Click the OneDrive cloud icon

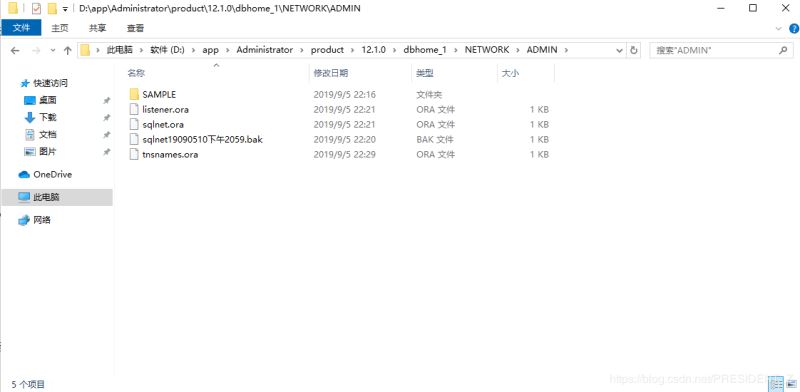tap(24, 175)
